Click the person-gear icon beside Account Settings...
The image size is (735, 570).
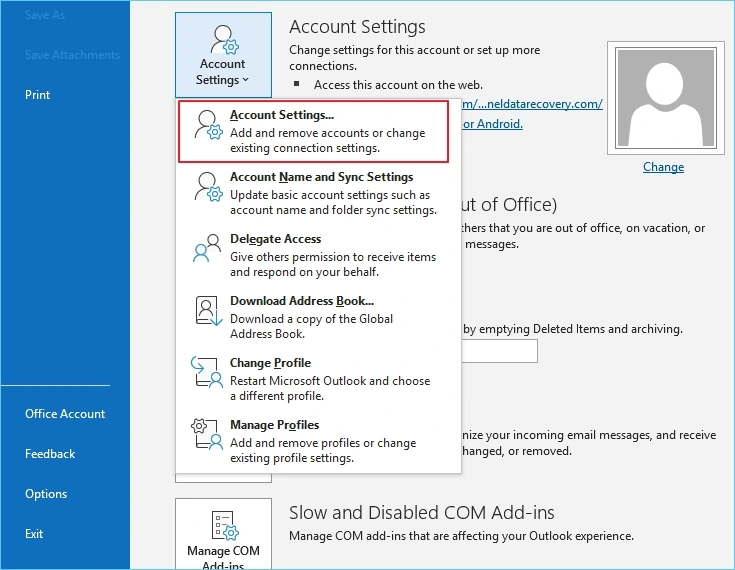point(208,125)
